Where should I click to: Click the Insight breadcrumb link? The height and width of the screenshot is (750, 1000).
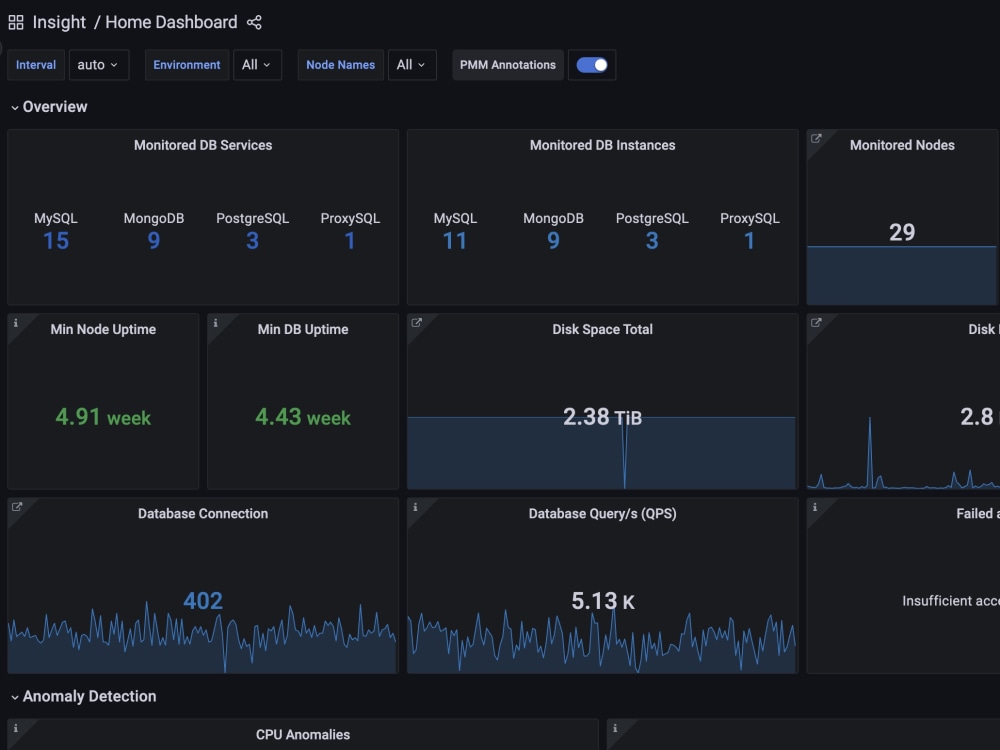tap(59, 22)
